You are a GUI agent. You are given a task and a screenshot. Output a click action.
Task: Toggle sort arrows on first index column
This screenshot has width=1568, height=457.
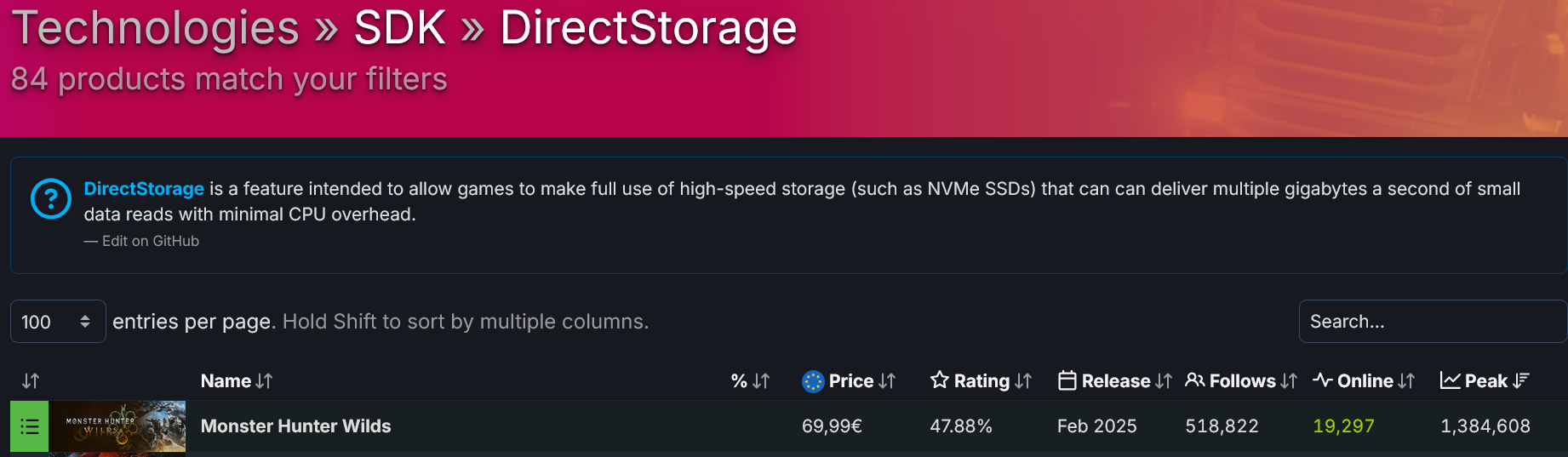[x=31, y=381]
